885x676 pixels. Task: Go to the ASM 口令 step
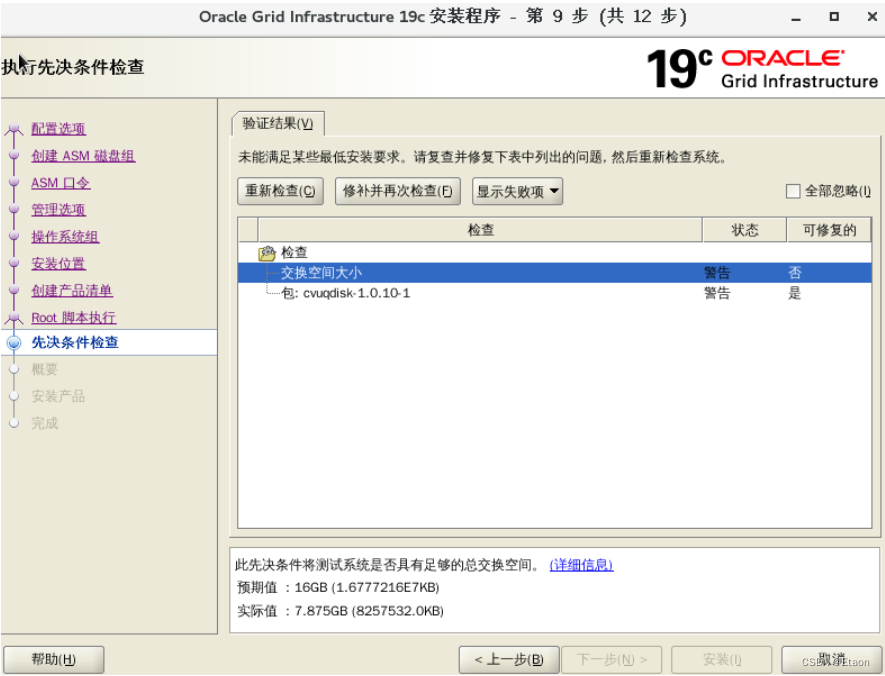(x=60, y=183)
